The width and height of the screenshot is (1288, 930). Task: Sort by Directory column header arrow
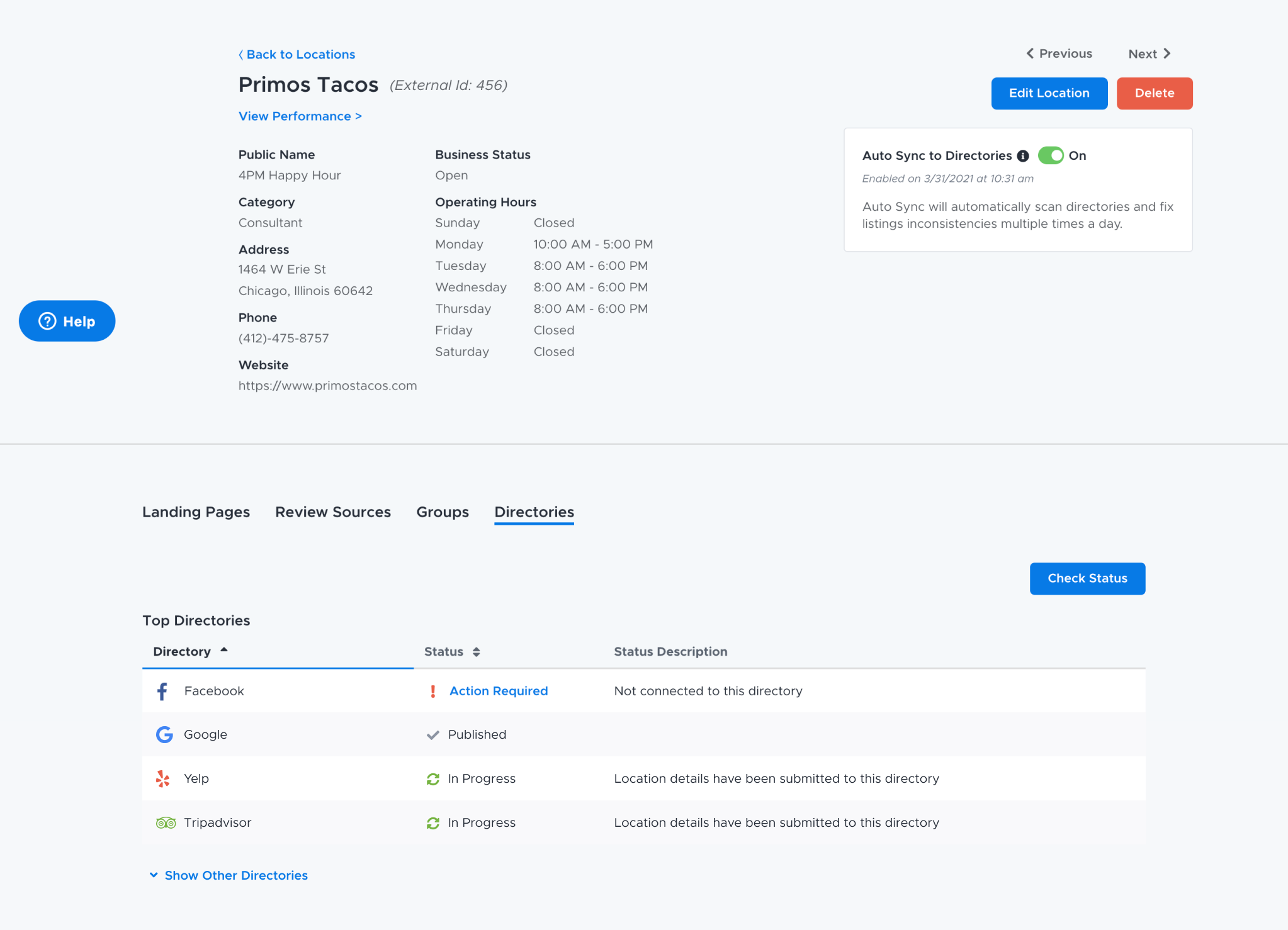(x=223, y=650)
